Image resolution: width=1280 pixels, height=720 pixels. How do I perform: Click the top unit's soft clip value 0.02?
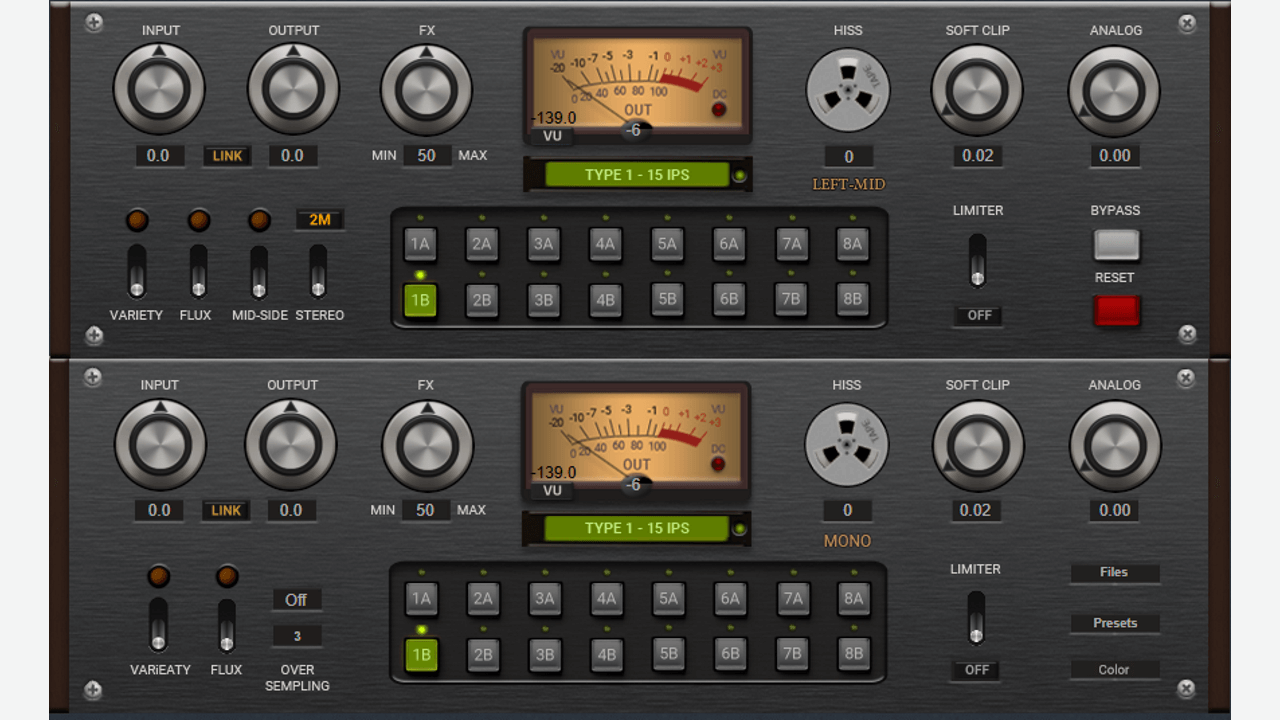click(x=978, y=156)
